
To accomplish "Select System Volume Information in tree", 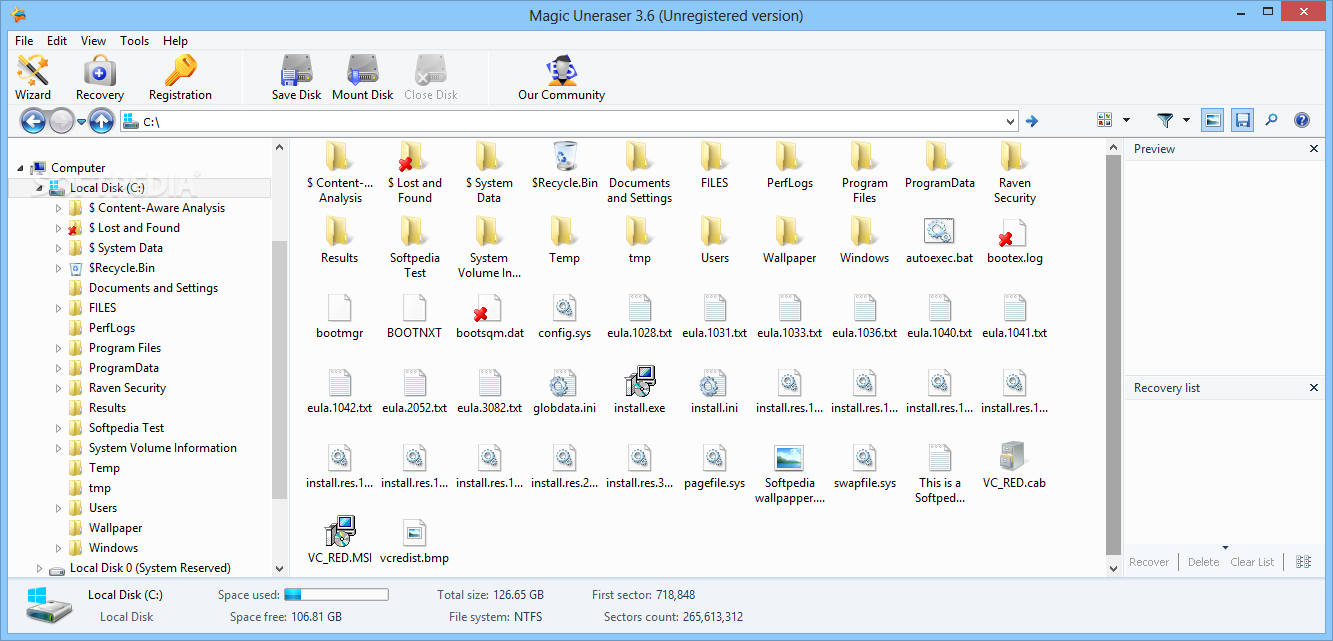I will point(162,448).
